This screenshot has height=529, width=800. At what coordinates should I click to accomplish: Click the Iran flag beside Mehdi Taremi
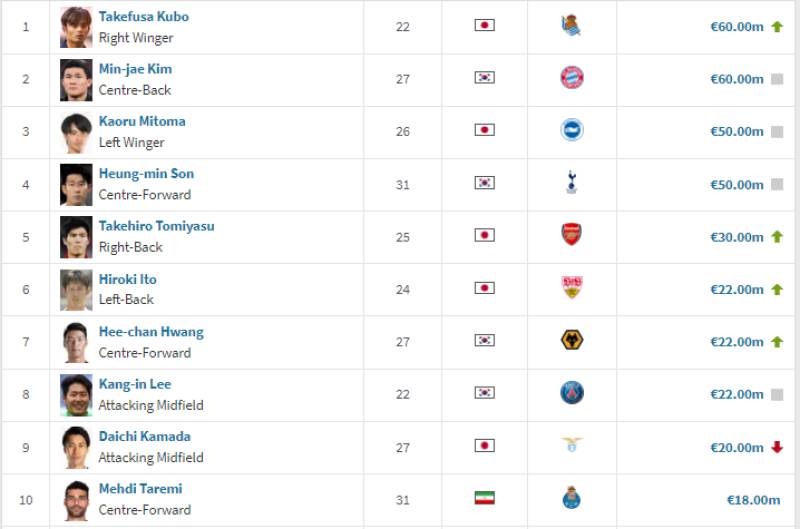coord(484,498)
